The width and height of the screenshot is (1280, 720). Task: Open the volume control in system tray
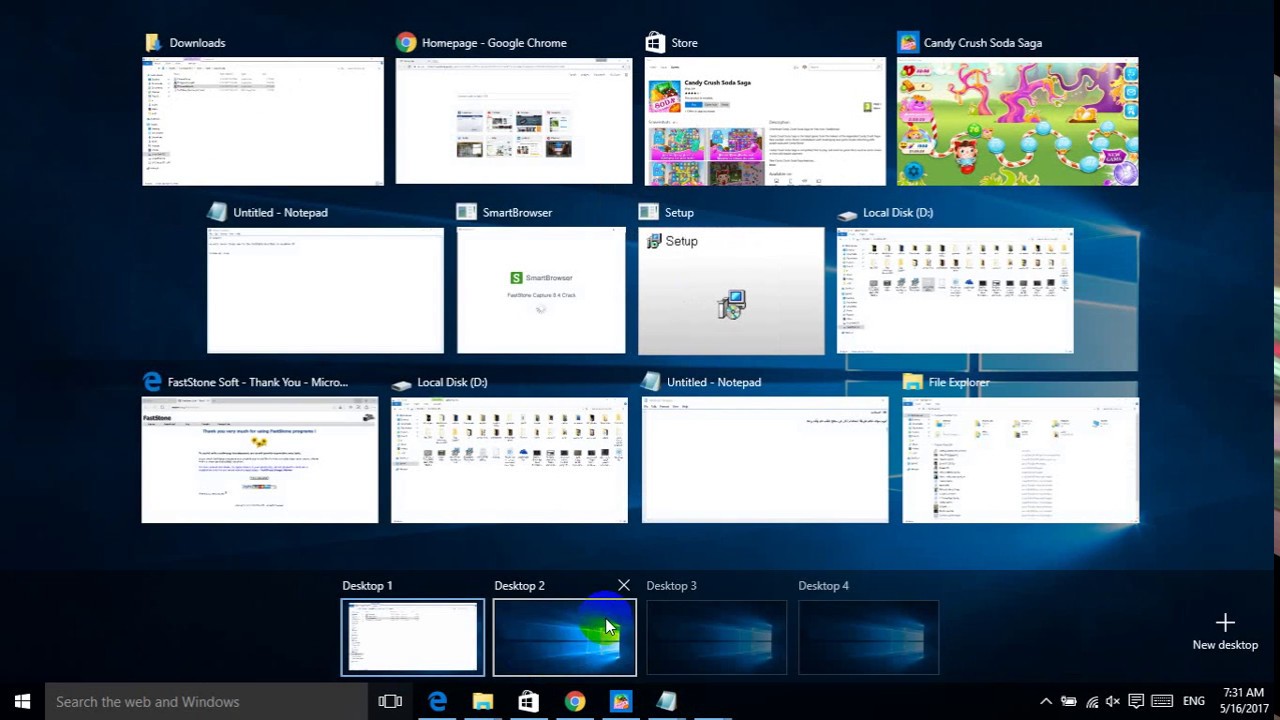pyautogui.click(x=1113, y=702)
